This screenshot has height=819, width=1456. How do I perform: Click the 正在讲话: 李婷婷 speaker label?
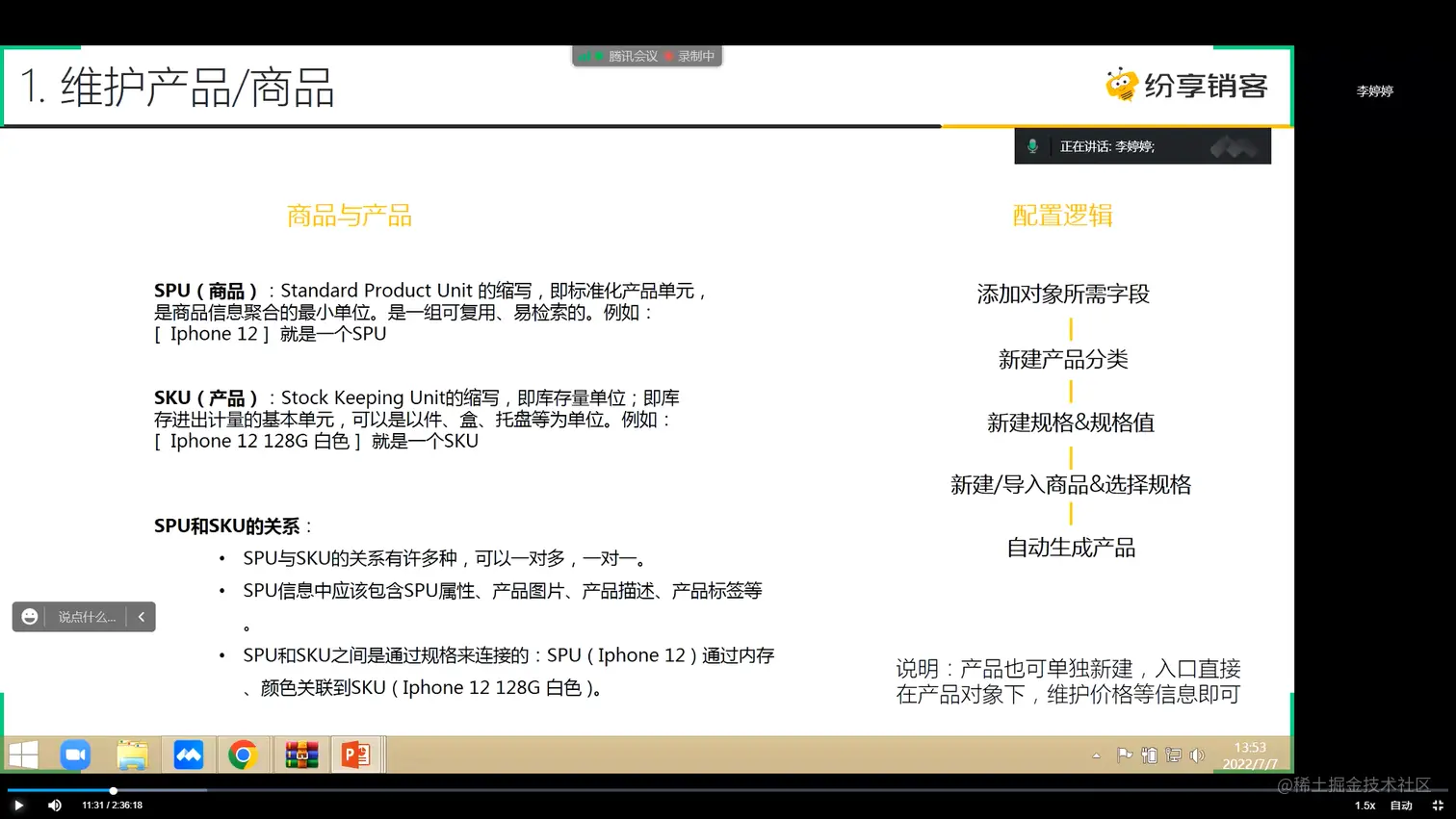1107,146
